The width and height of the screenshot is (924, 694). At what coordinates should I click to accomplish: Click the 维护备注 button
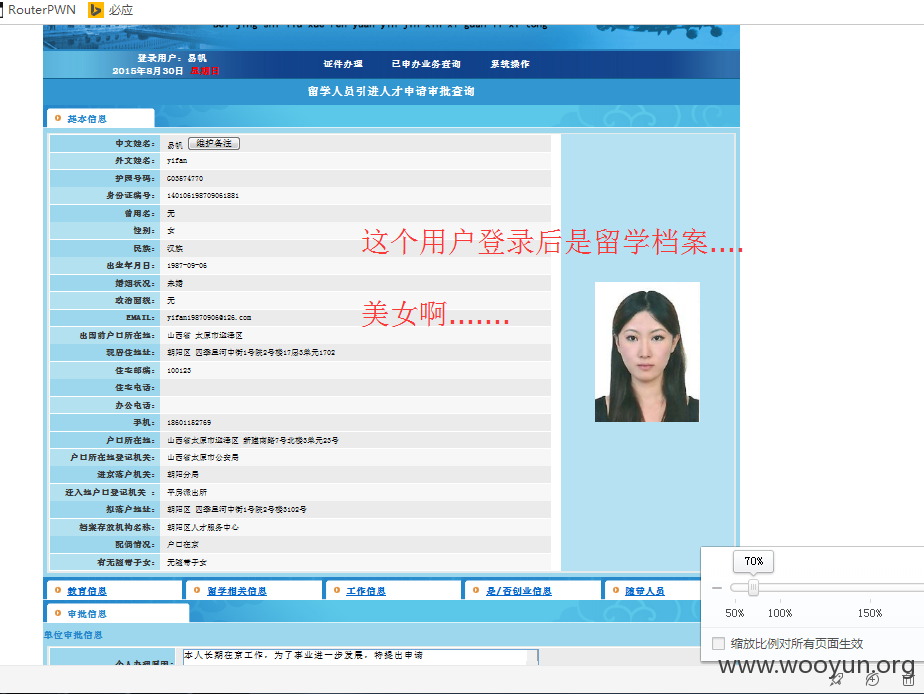(x=214, y=143)
